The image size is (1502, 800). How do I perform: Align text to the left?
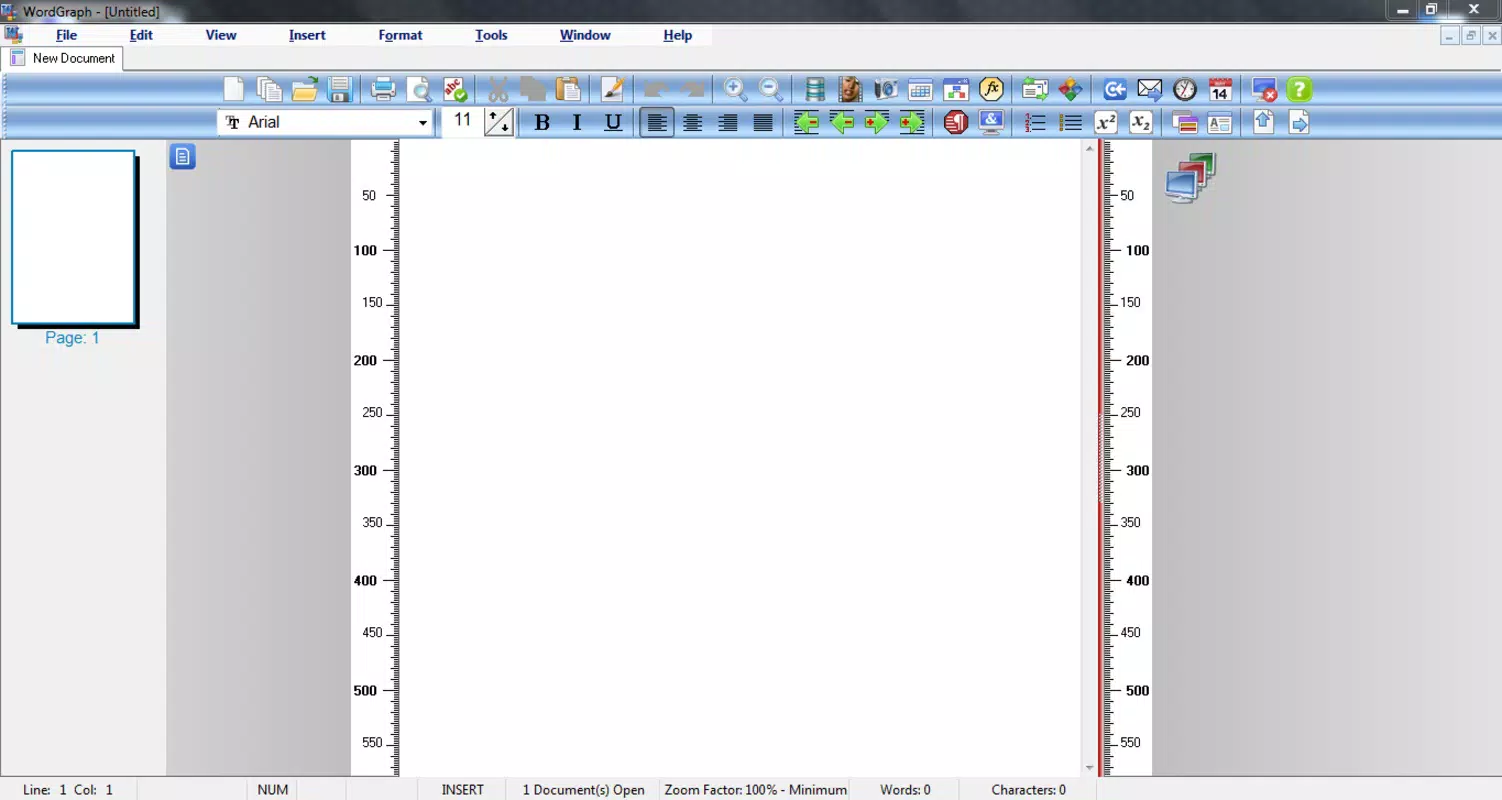pyautogui.click(x=657, y=122)
